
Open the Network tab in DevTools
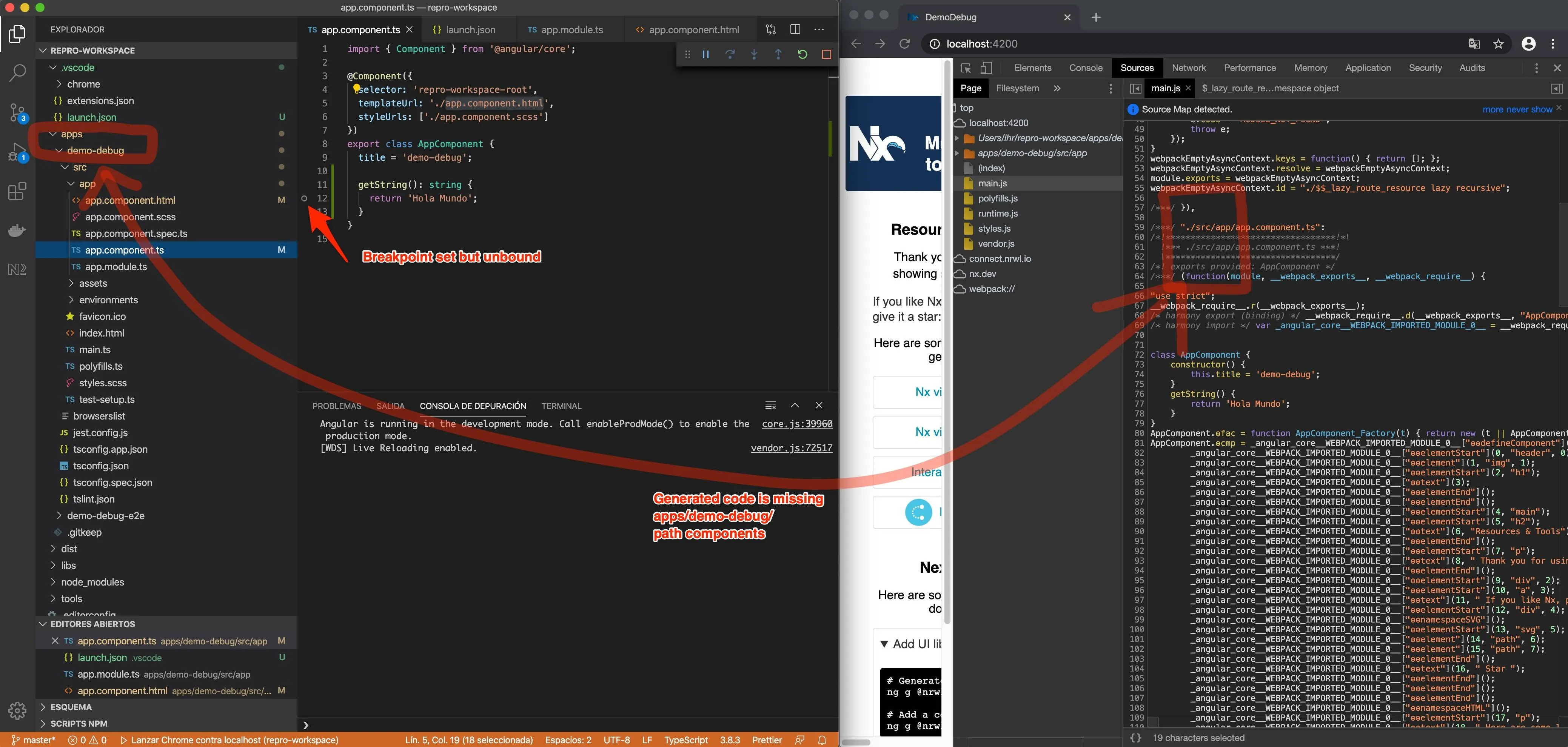click(1188, 68)
